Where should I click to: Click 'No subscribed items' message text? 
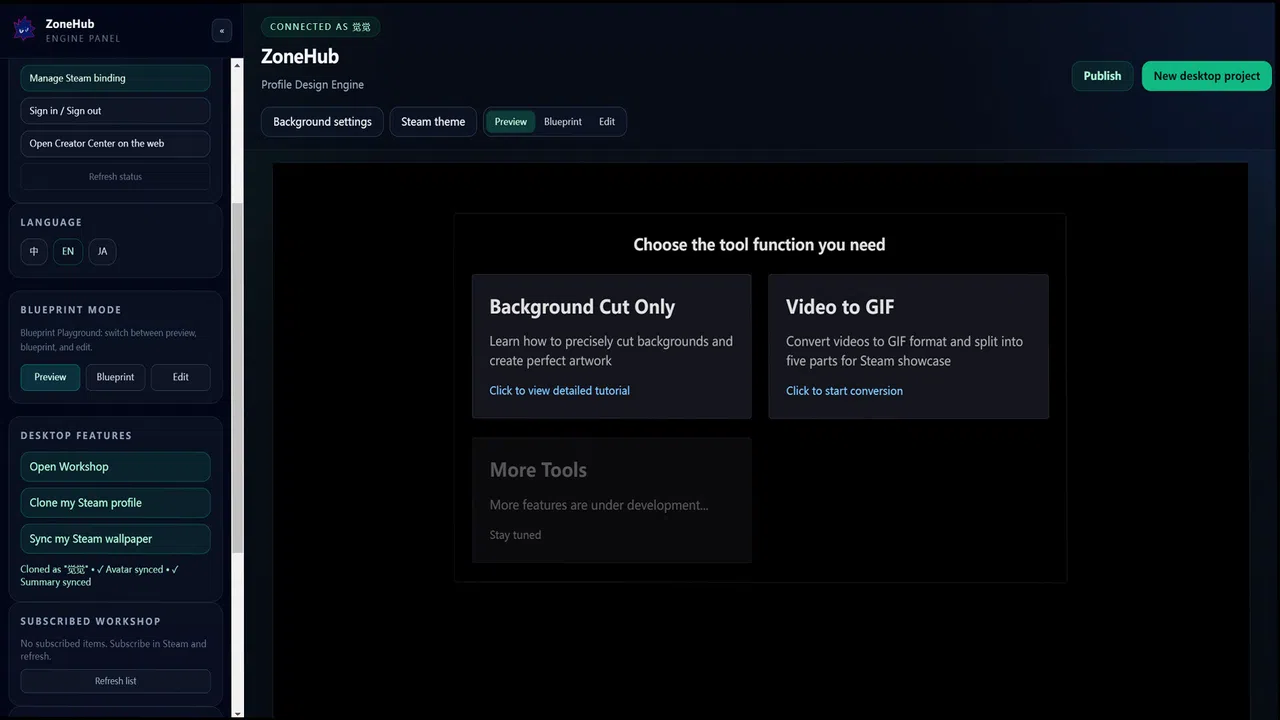coord(113,650)
